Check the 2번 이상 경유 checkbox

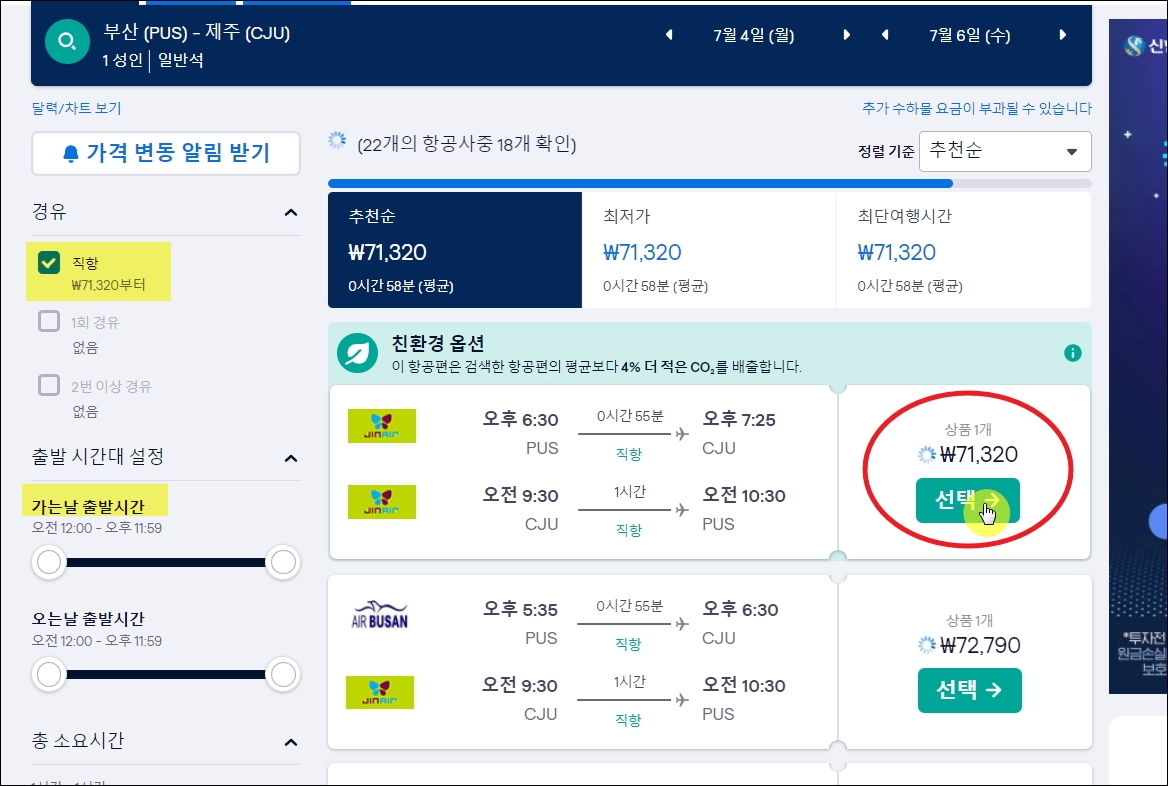tap(49, 385)
